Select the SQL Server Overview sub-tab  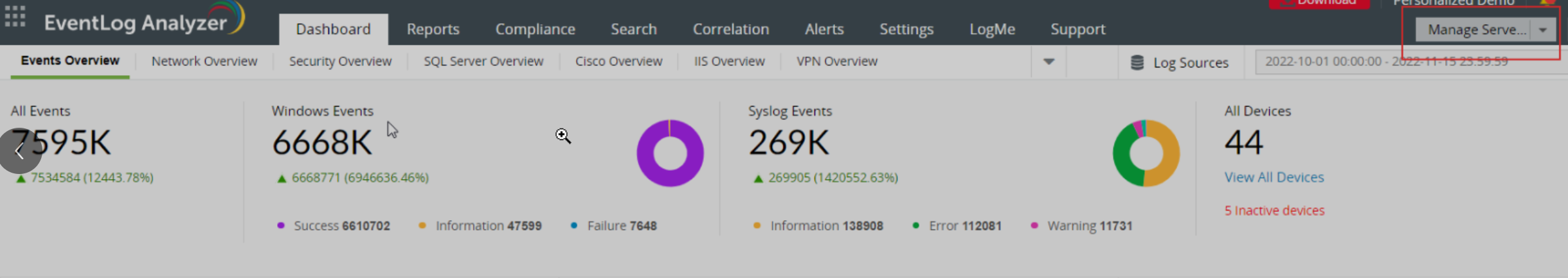click(x=483, y=61)
